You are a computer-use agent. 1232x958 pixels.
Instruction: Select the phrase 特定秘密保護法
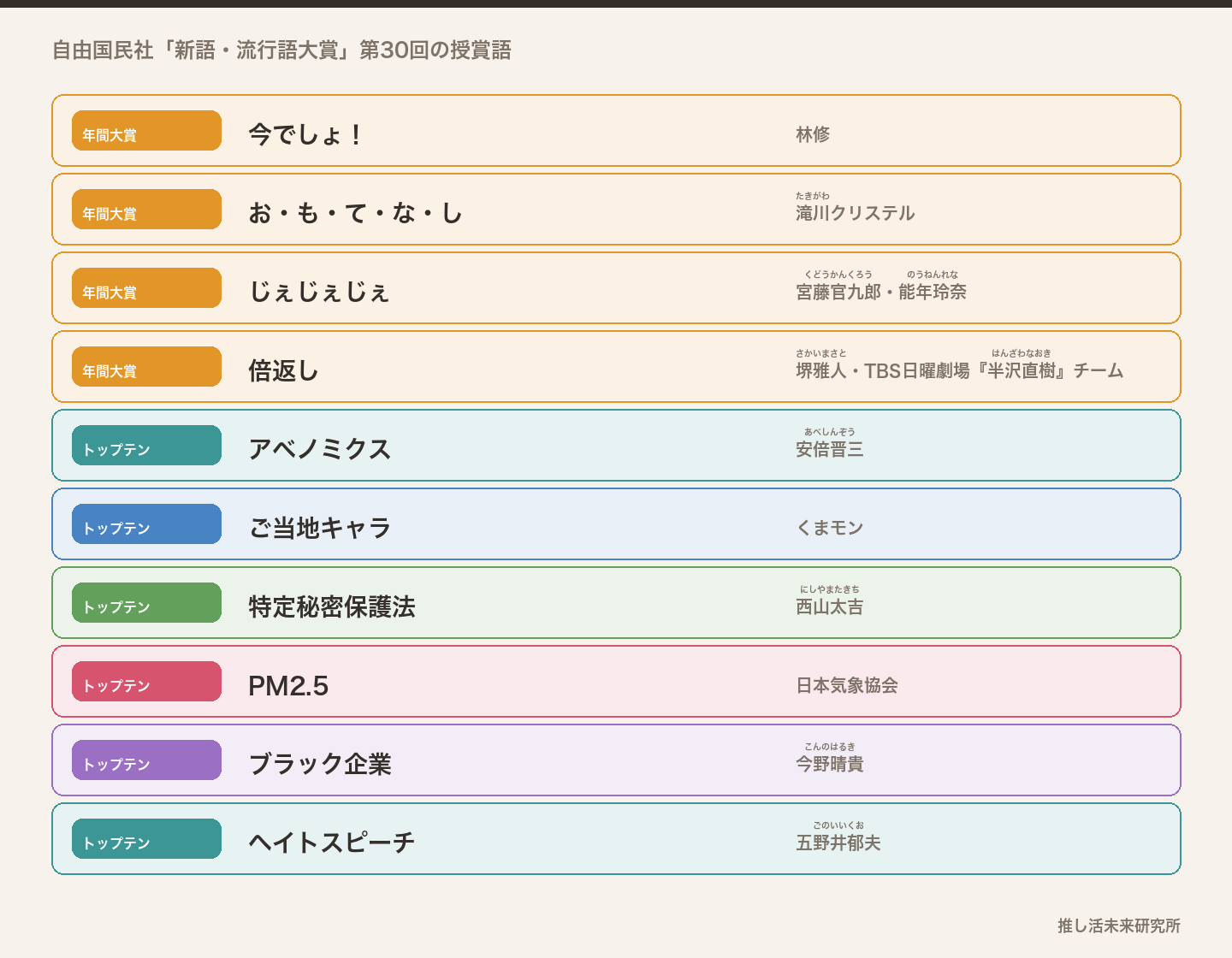pos(332,606)
